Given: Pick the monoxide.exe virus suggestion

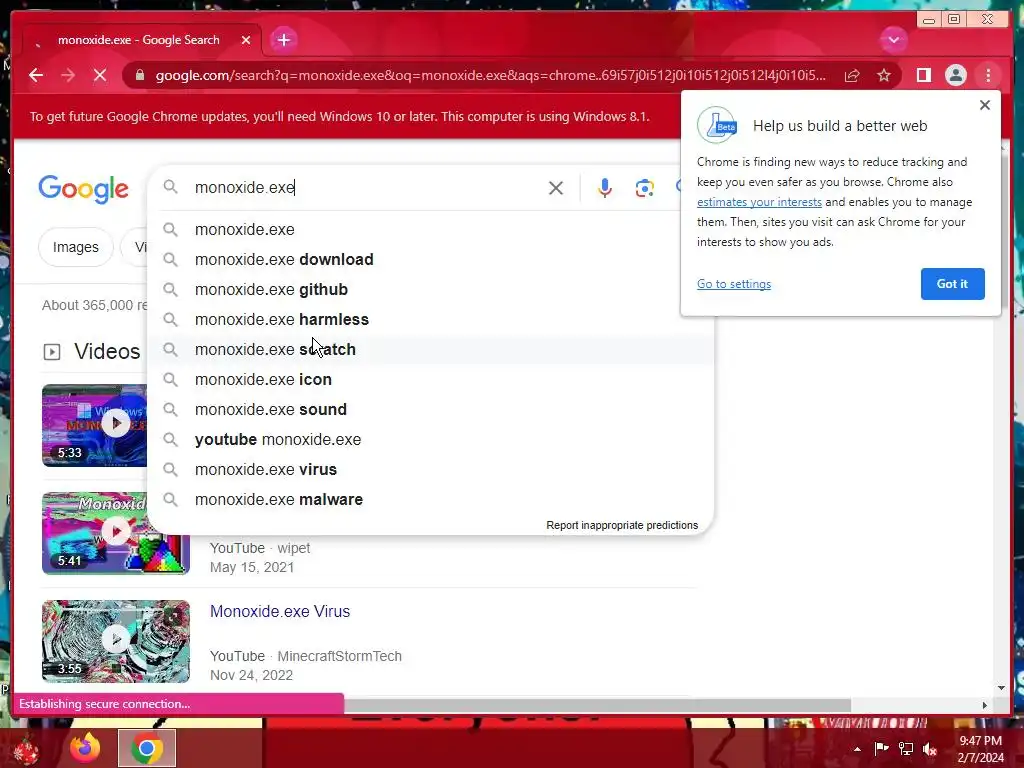Looking at the screenshot, I should [x=431, y=470].
